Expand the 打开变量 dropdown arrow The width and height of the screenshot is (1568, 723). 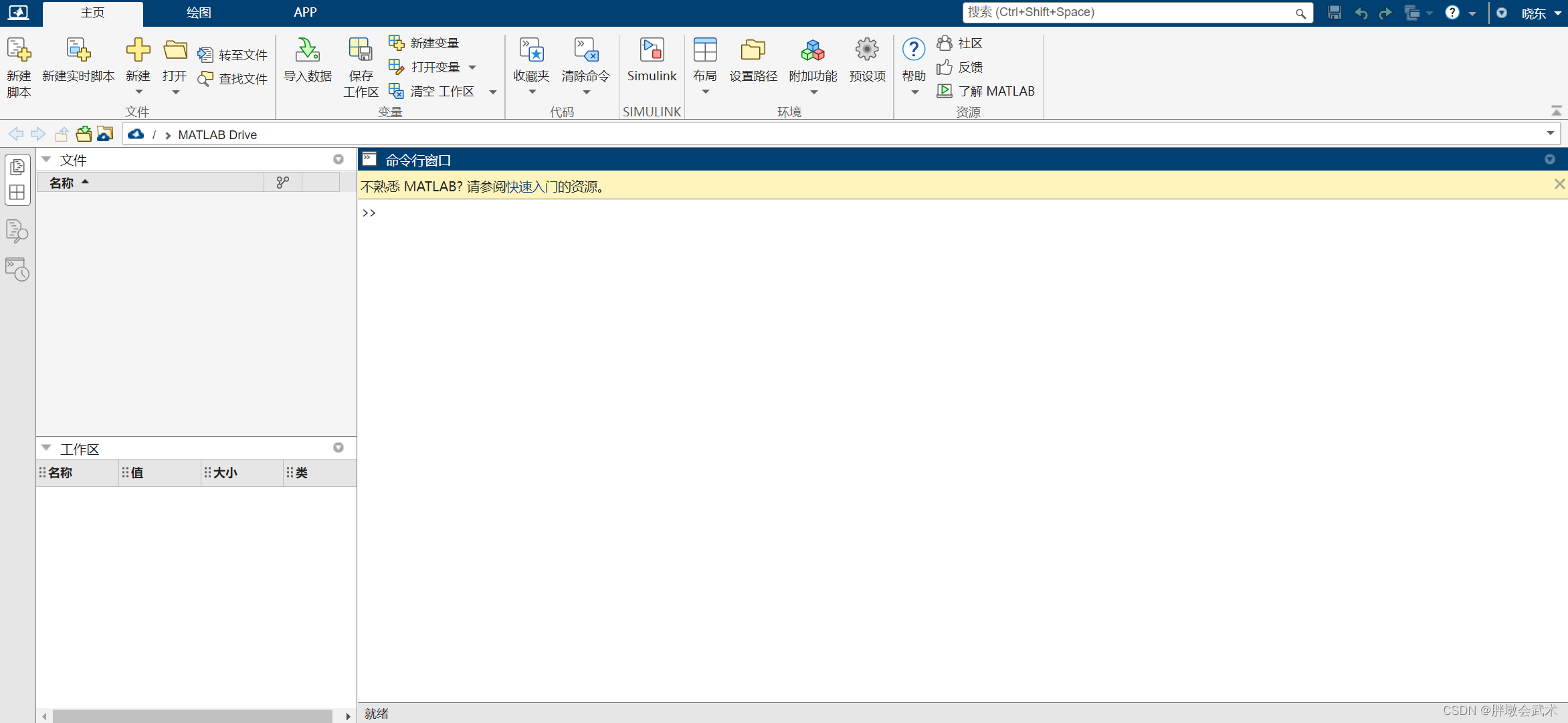(x=472, y=68)
